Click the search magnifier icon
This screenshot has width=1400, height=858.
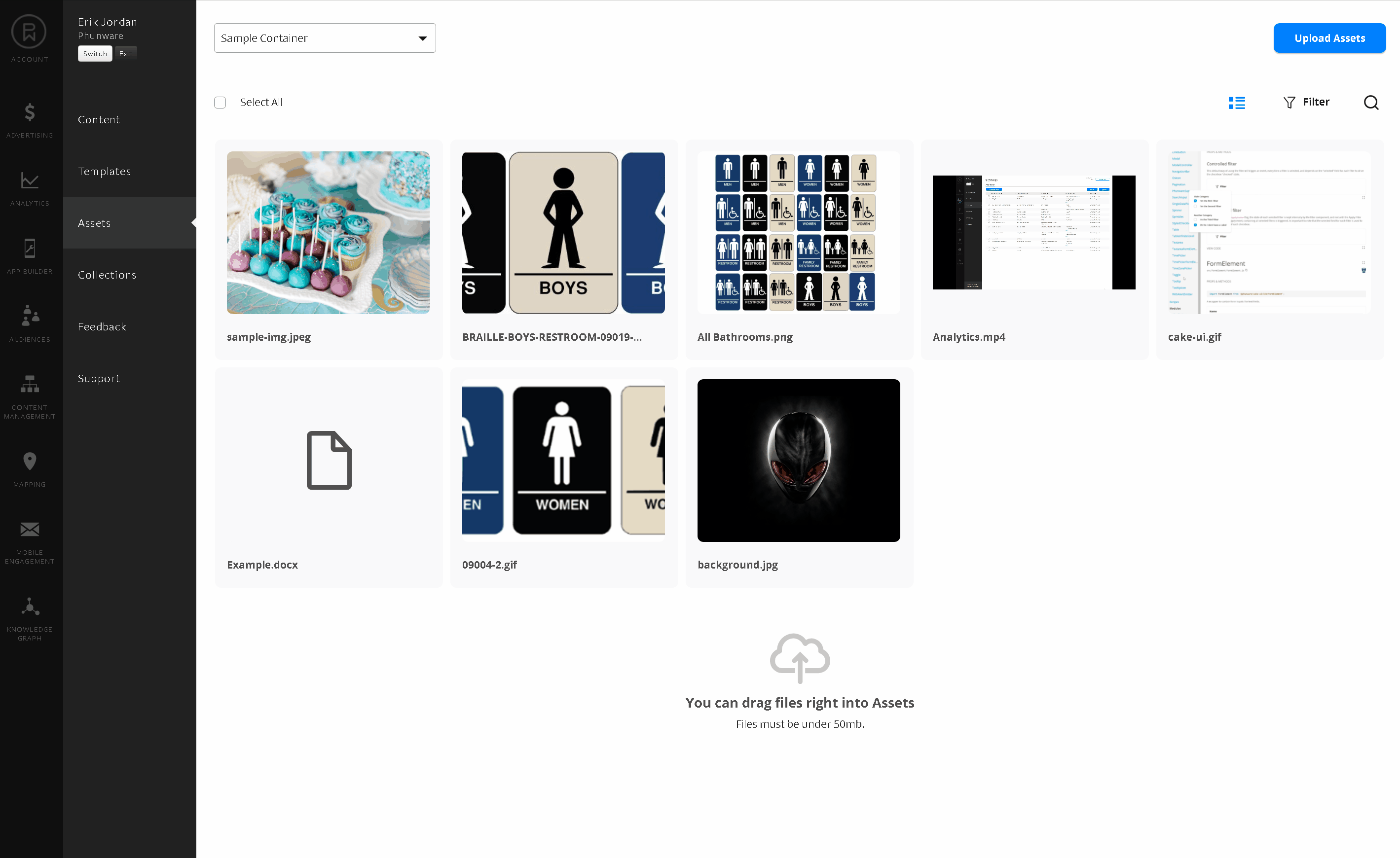pyautogui.click(x=1370, y=103)
